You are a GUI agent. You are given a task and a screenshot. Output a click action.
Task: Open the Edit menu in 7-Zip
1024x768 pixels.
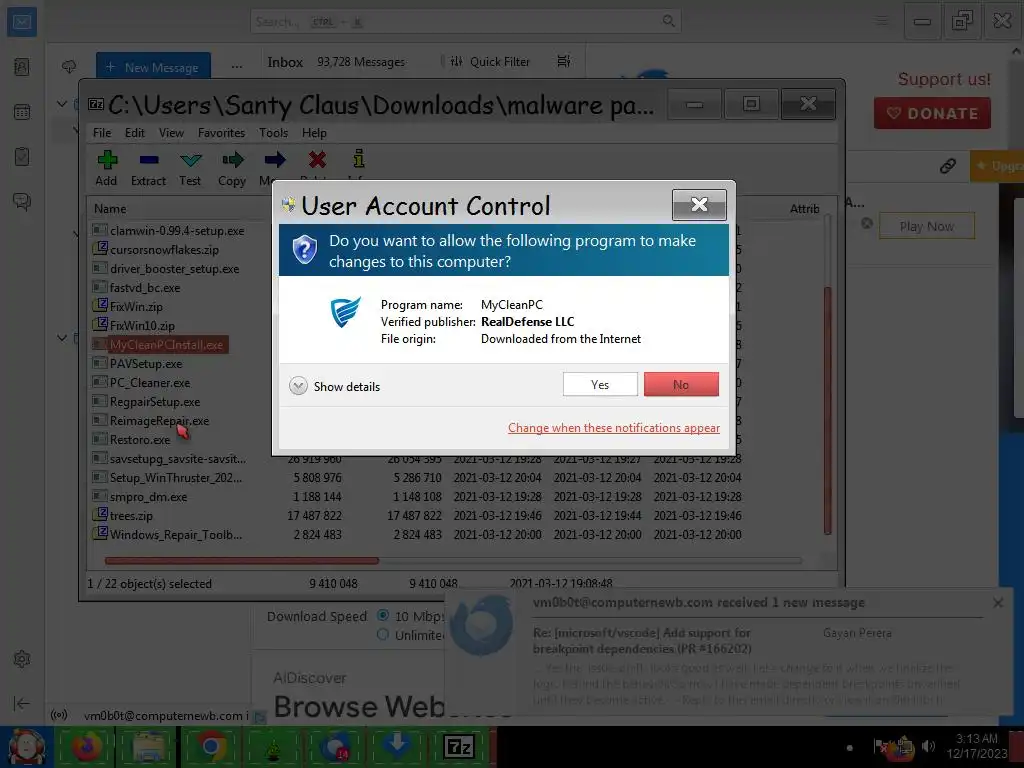[135, 133]
